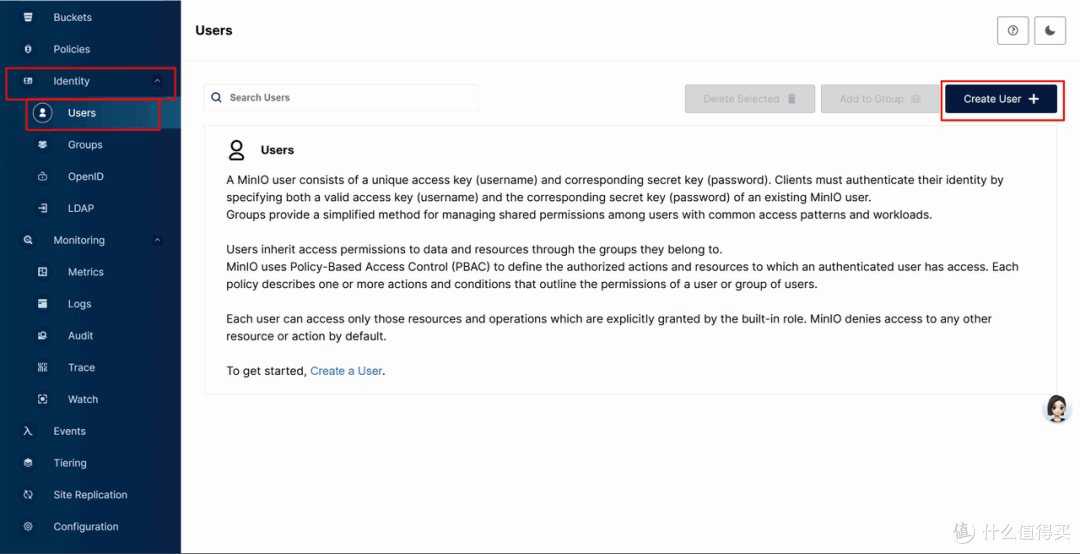
Task: Collapse the Identity menu chevron
Action: tap(157, 81)
